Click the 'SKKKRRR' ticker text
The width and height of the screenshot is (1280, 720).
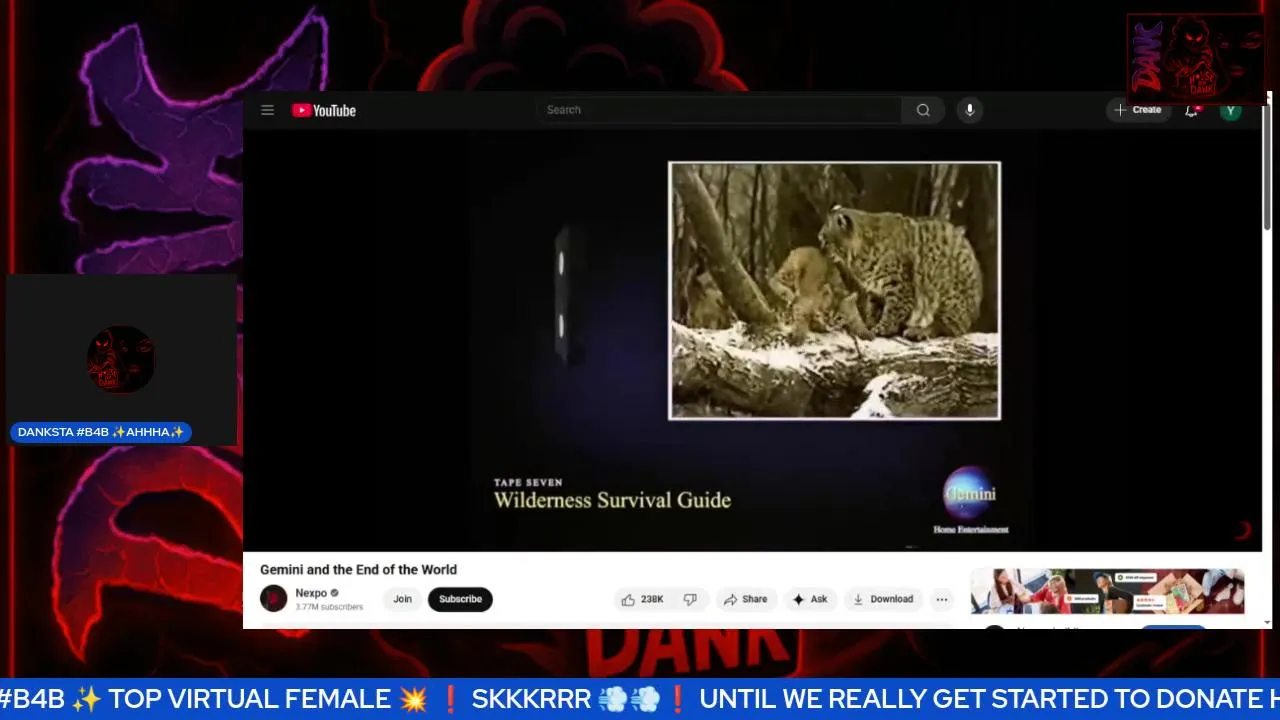(x=531, y=699)
